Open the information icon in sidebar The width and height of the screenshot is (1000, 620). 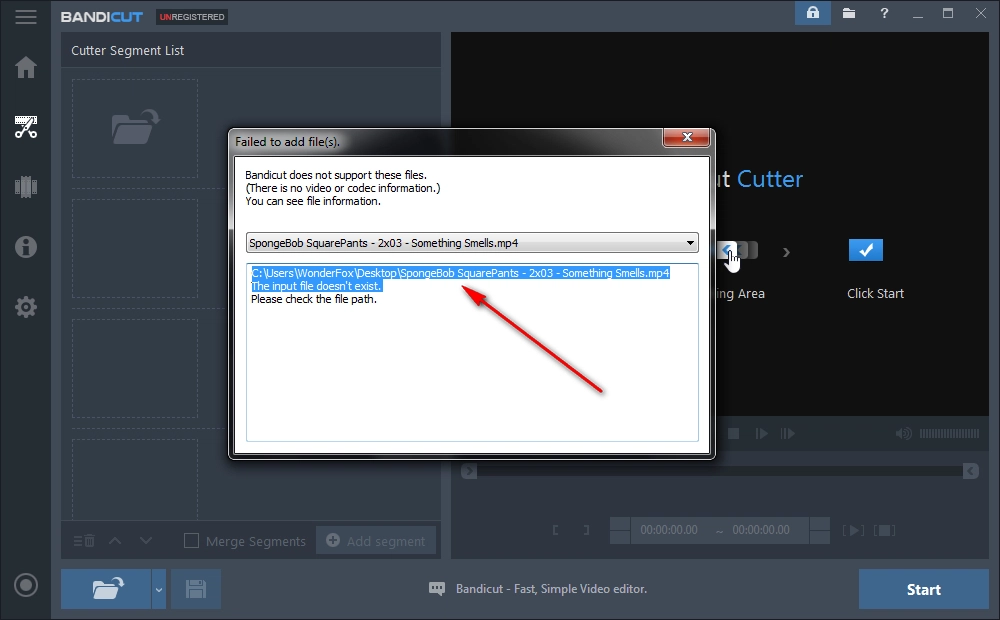pyautogui.click(x=26, y=247)
